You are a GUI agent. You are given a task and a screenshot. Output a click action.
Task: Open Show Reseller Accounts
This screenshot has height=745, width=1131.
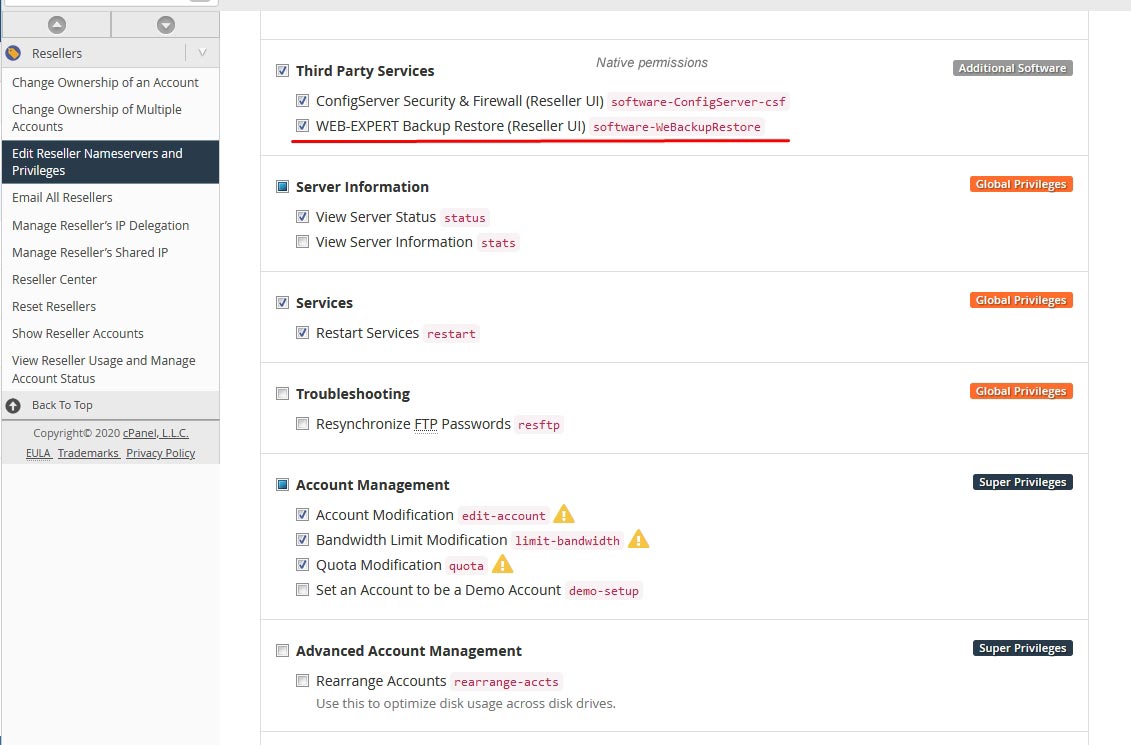pyautogui.click(x=77, y=333)
